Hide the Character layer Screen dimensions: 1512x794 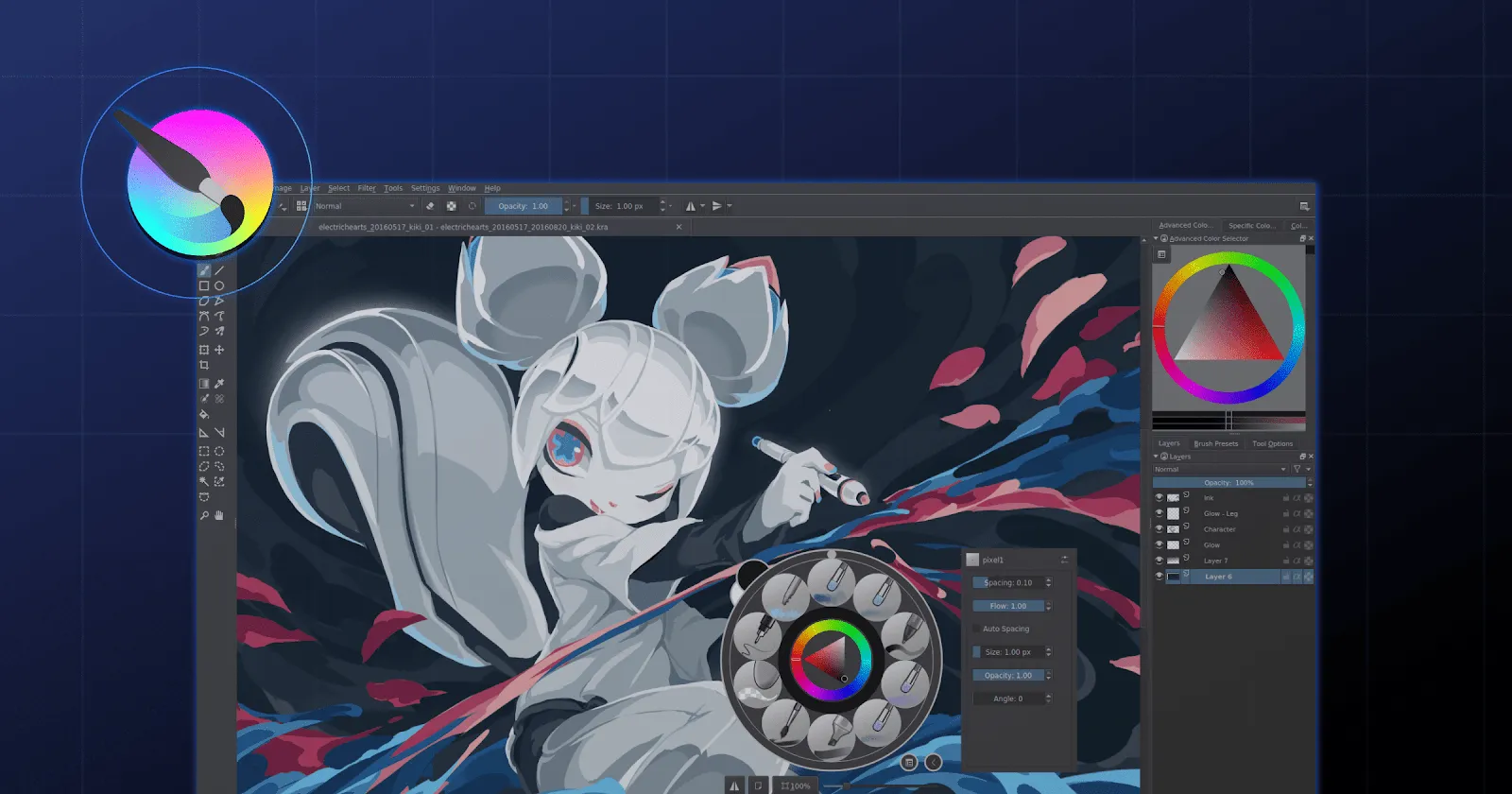[x=1160, y=529]
